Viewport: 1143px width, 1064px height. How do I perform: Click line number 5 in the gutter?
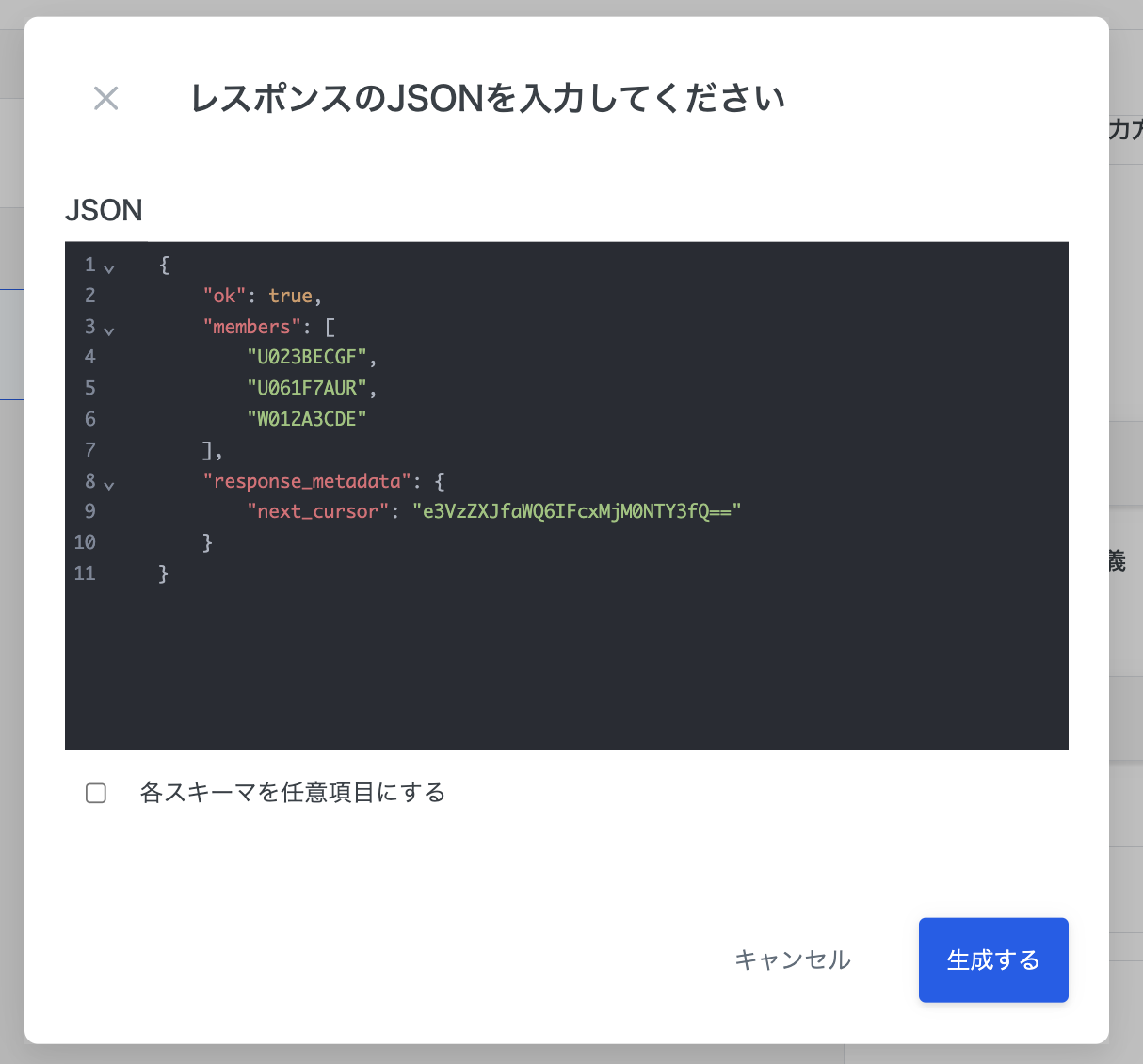tap(90, 387)
